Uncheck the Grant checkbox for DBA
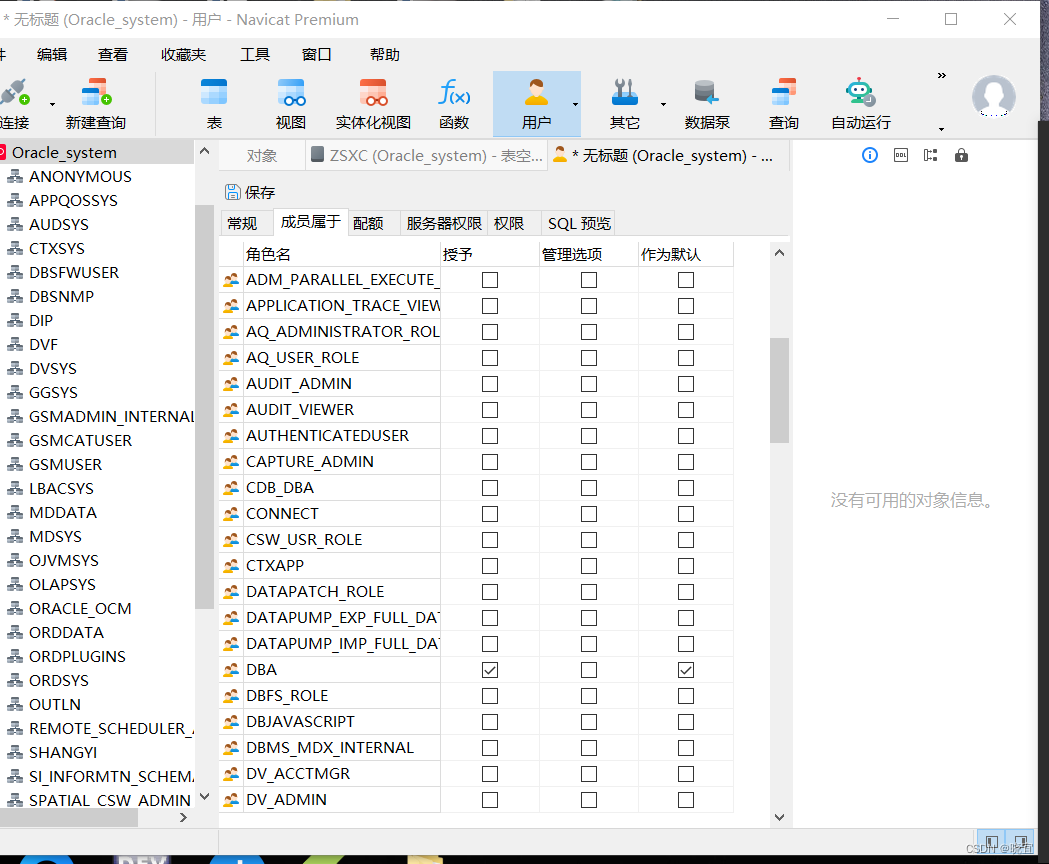Image resolution: width=1049 pixels, height=864 pixels. coord(490,670)
